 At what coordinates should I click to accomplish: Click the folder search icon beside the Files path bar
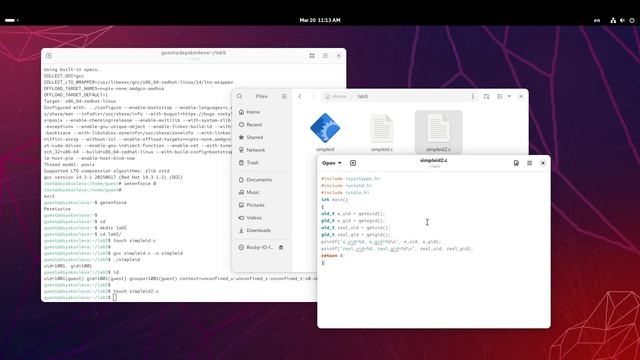(487, 96)
